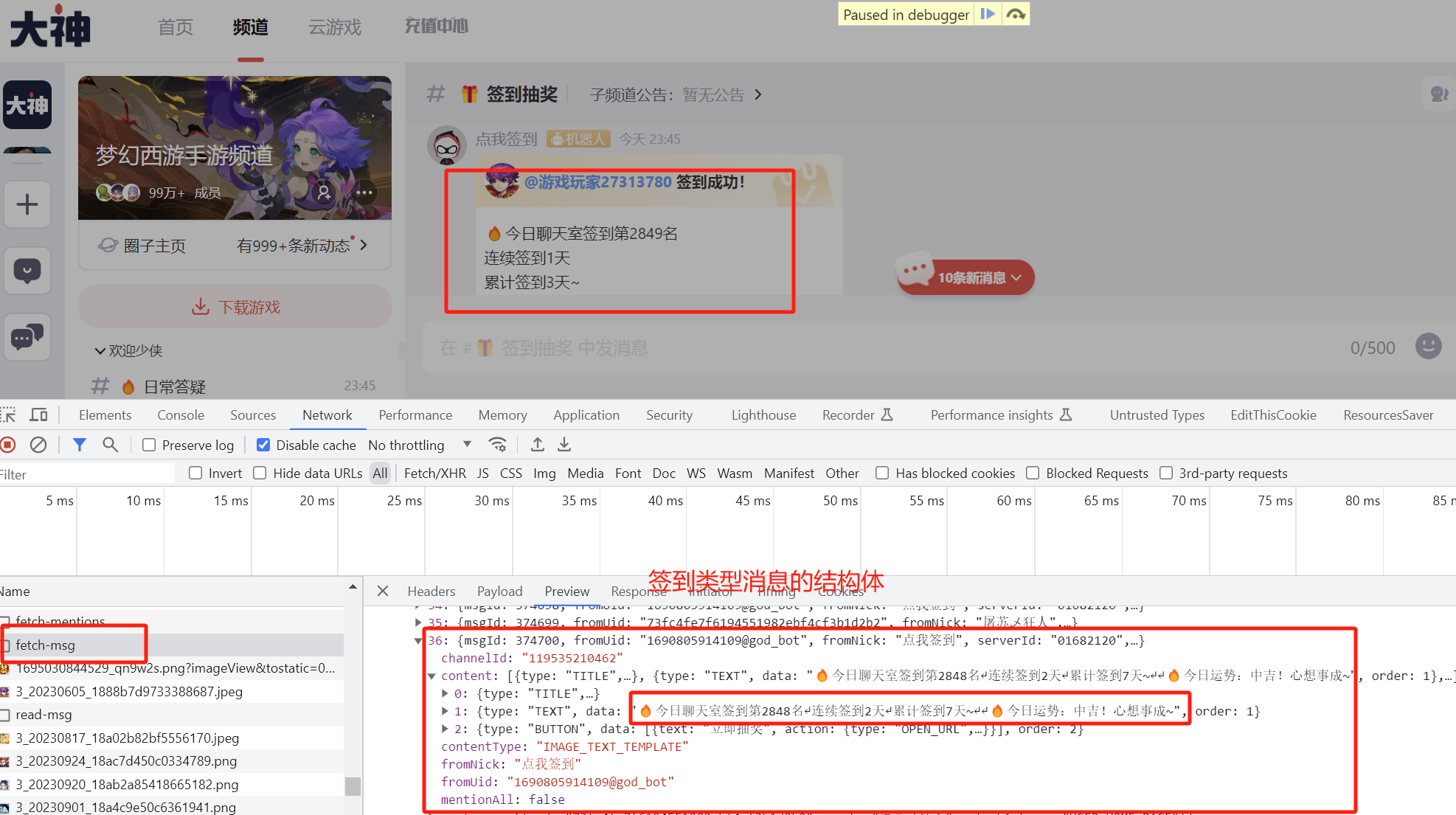Stop recording network log
Viewport: 1456px width, 815px height.
tap(8, 445)
